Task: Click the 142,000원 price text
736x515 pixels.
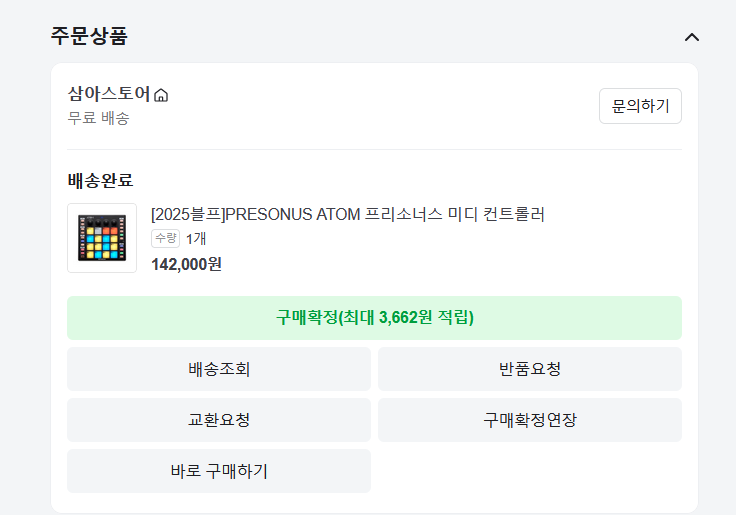Action: coord(186,264)
